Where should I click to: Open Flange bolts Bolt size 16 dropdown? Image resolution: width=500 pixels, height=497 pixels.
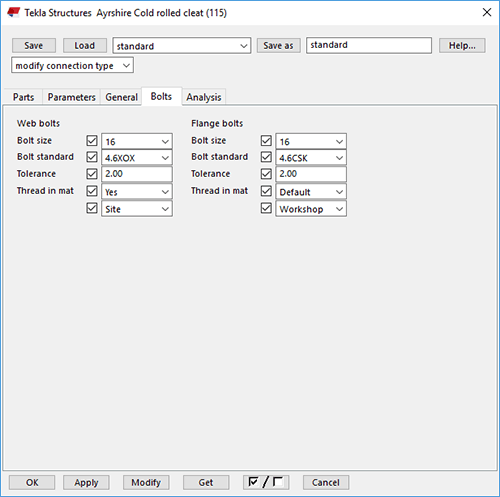(311, 141)
